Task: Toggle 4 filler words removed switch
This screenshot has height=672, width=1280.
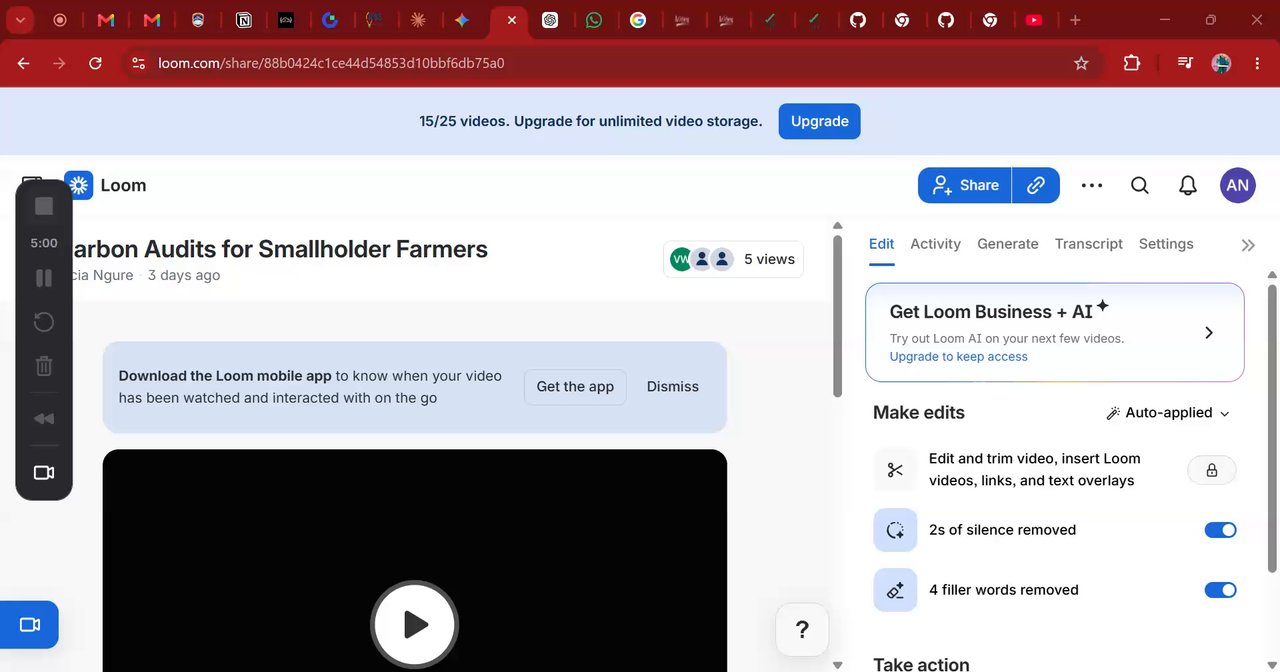Action: pyautogui.click(x=1220, y=590)
